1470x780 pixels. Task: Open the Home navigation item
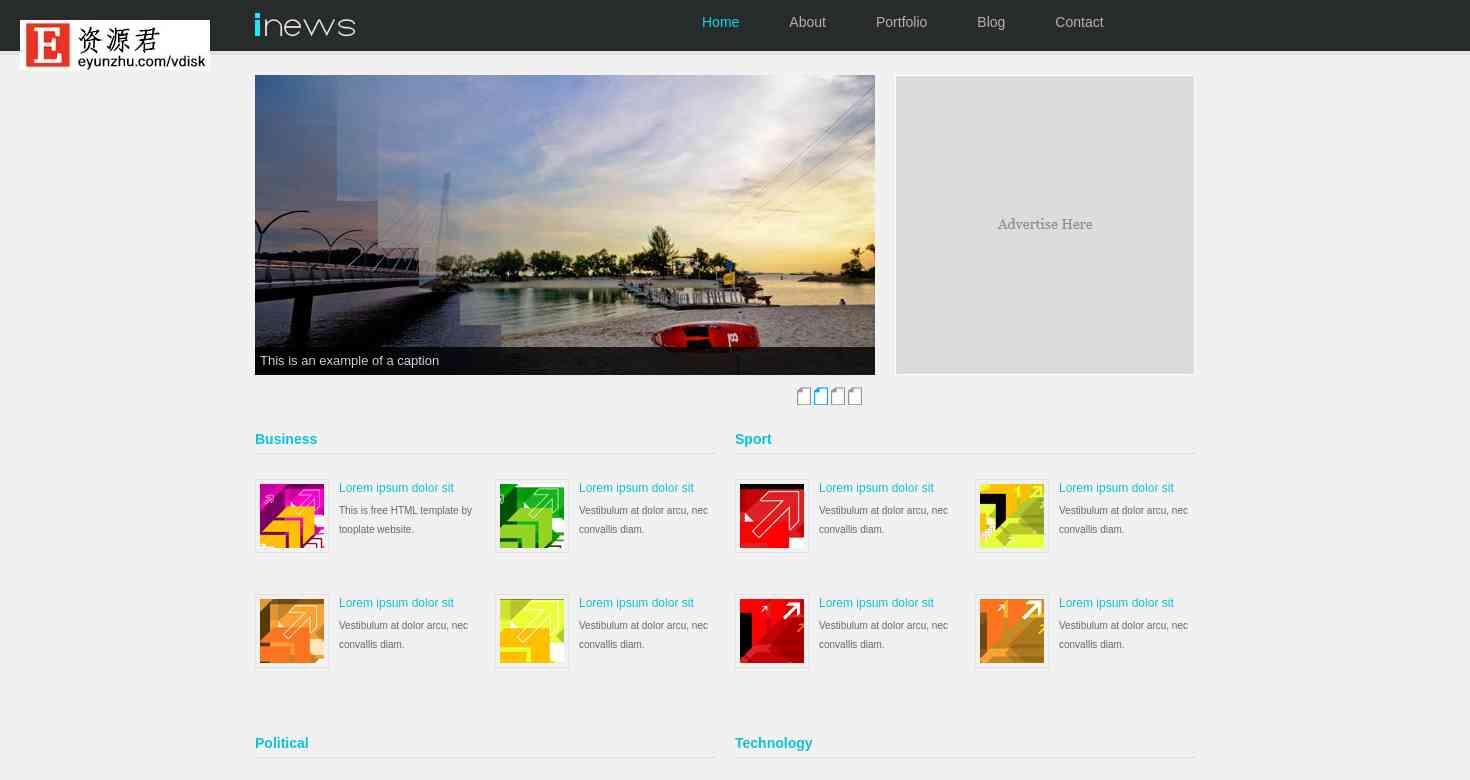[x=720, y=22]
